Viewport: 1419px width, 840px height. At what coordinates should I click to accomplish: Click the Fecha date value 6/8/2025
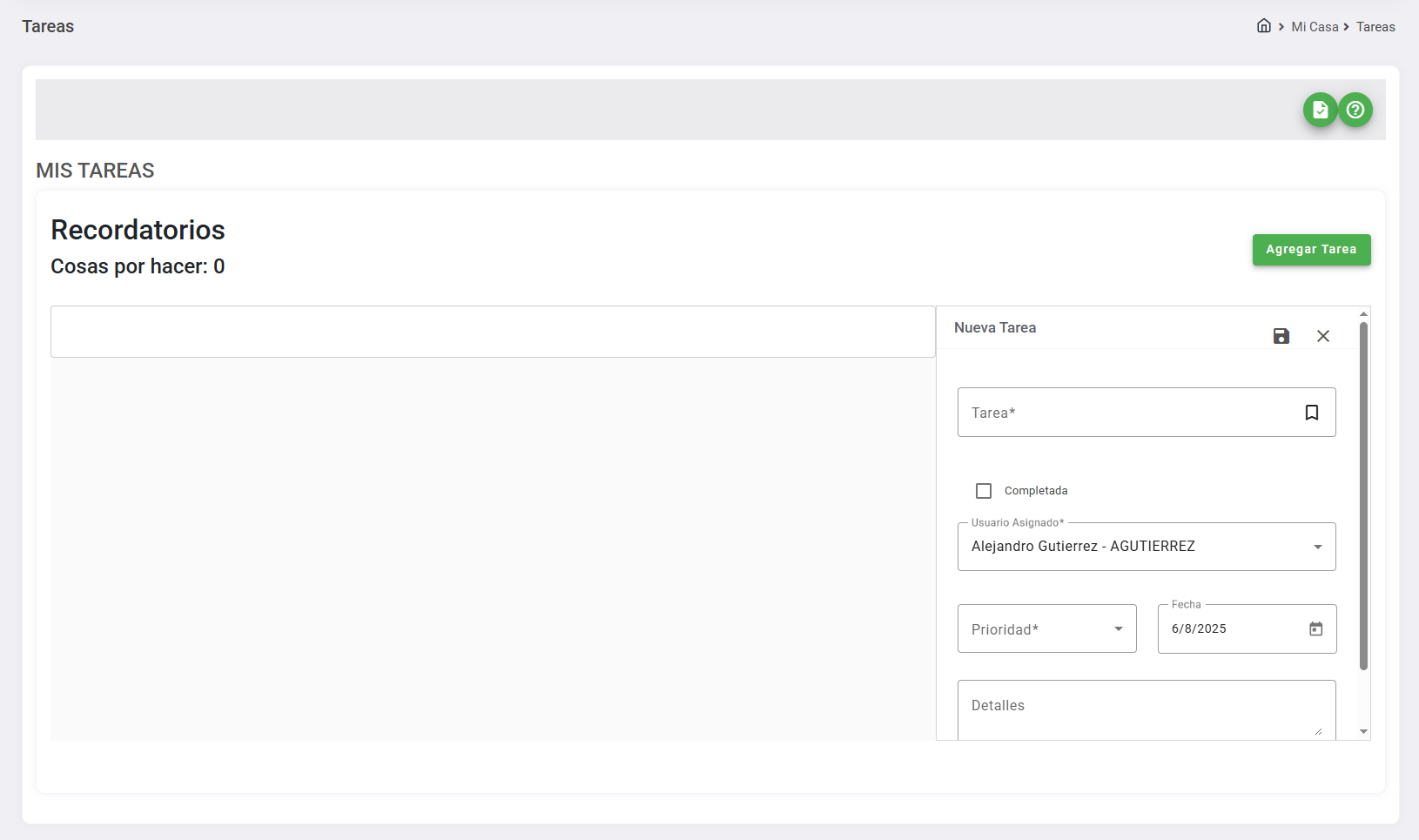click(1200, 628)
